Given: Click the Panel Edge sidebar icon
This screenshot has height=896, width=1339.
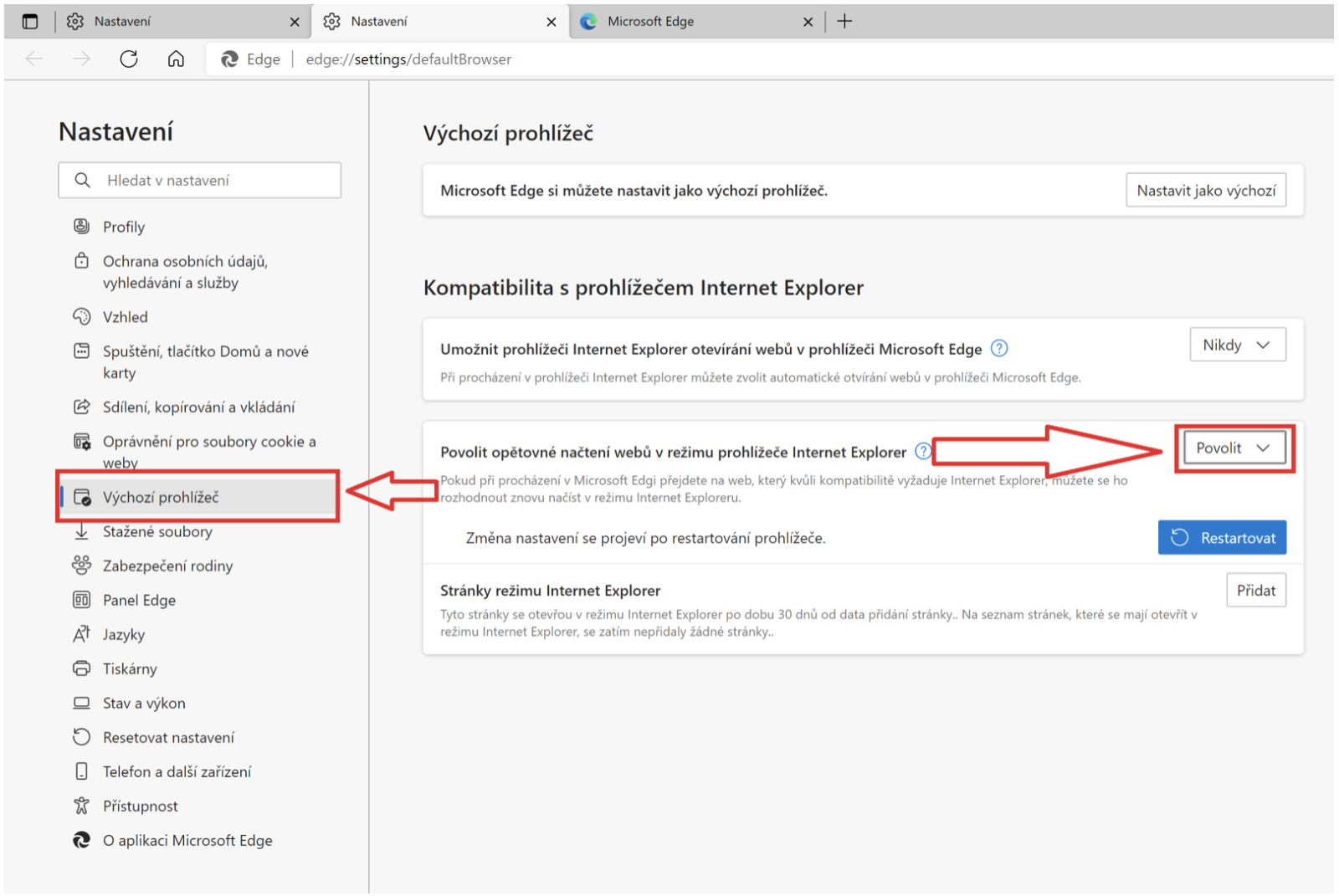Looking at the screenshot, I should click(x=81, y=600).
